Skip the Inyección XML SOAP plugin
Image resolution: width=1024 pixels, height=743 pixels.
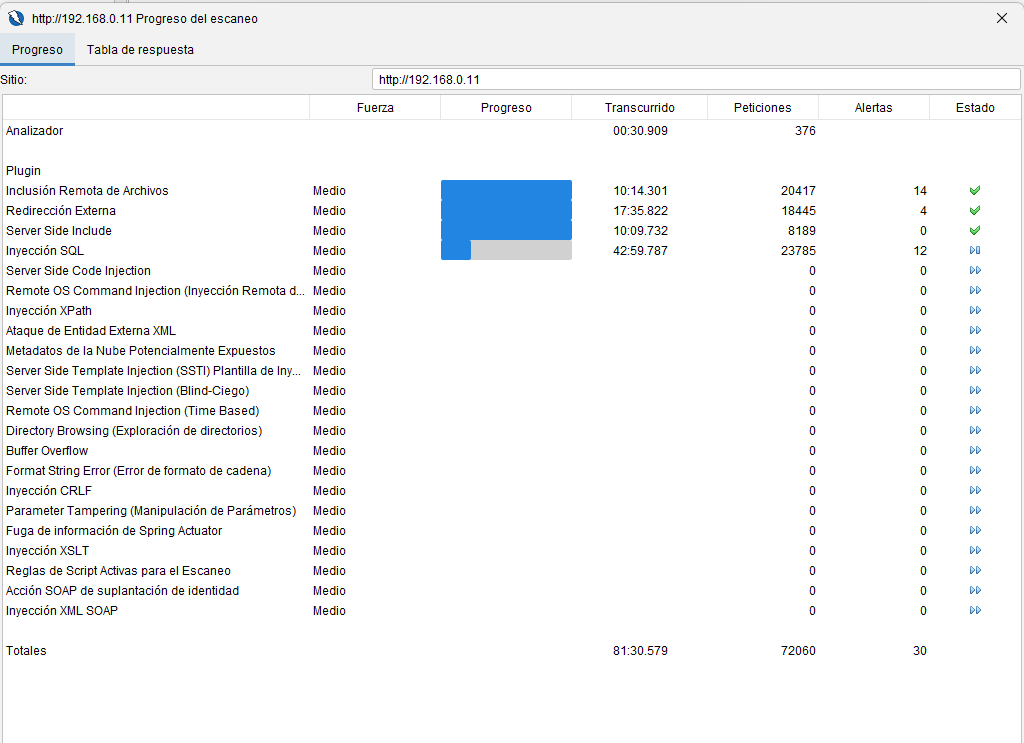(975, 611)
